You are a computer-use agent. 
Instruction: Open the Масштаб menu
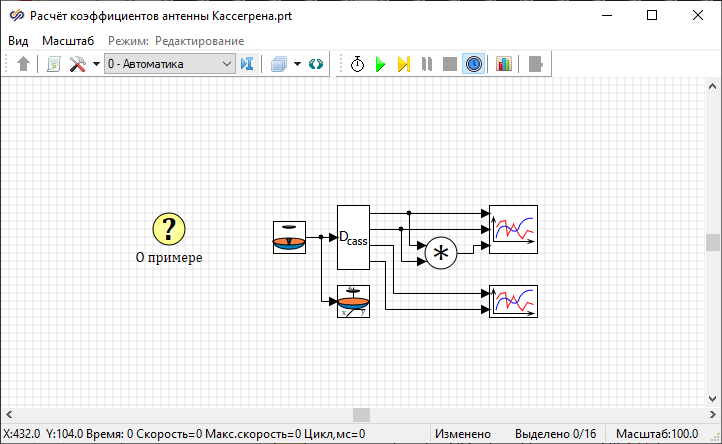pyautogui.click(x=67, y=40)
